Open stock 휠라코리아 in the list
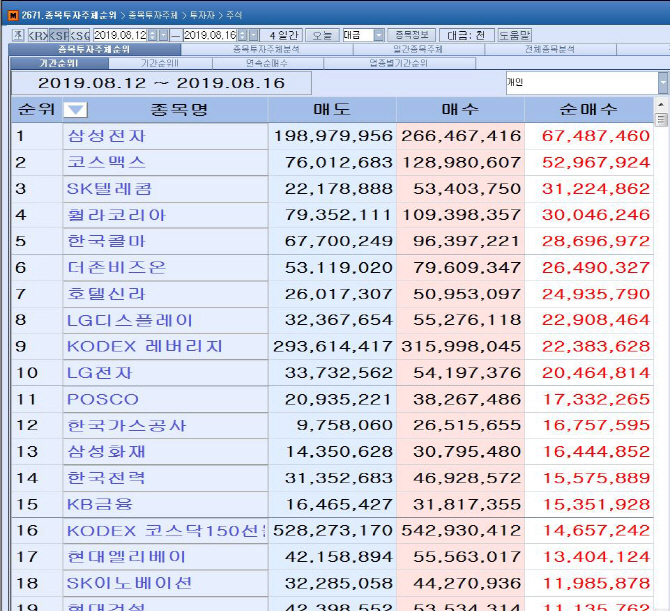 (116, 215)
